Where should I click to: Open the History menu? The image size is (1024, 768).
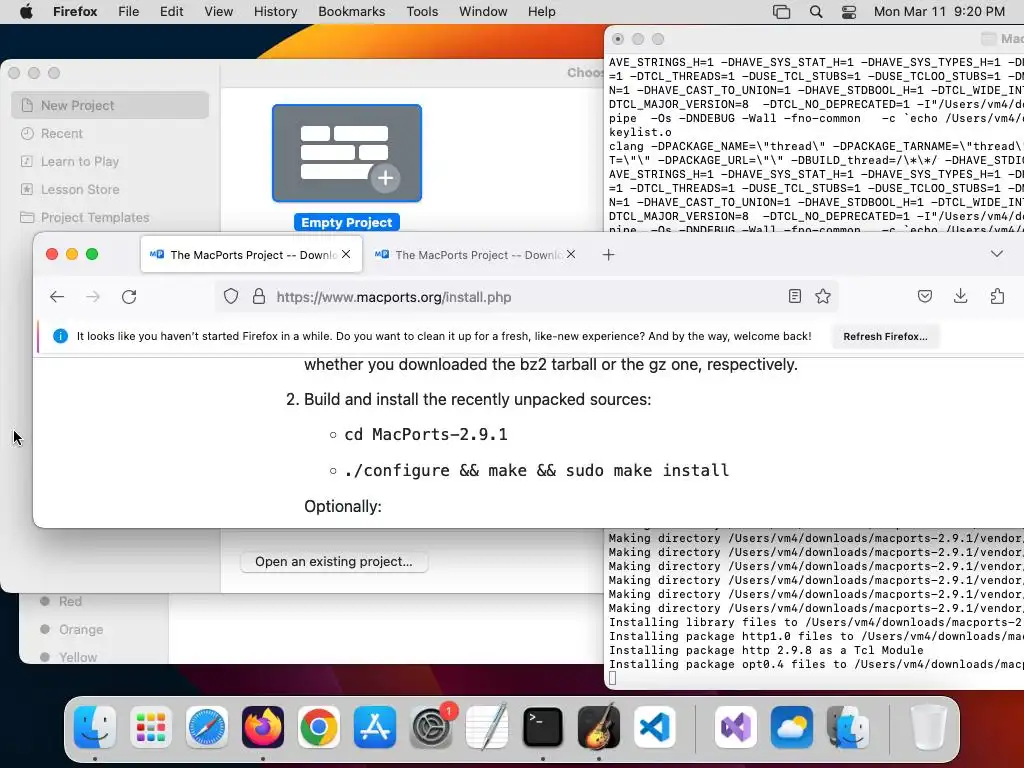pyautogui.click(x=275, y=12)
